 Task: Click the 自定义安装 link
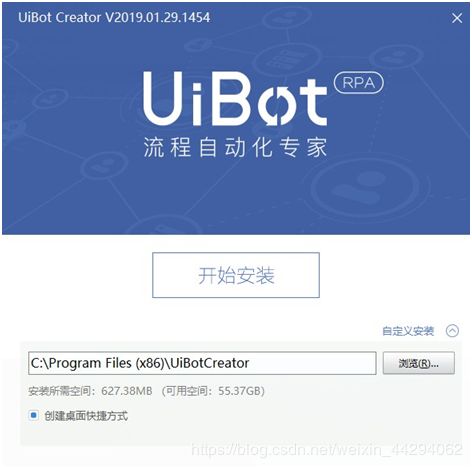click(408, 331)
